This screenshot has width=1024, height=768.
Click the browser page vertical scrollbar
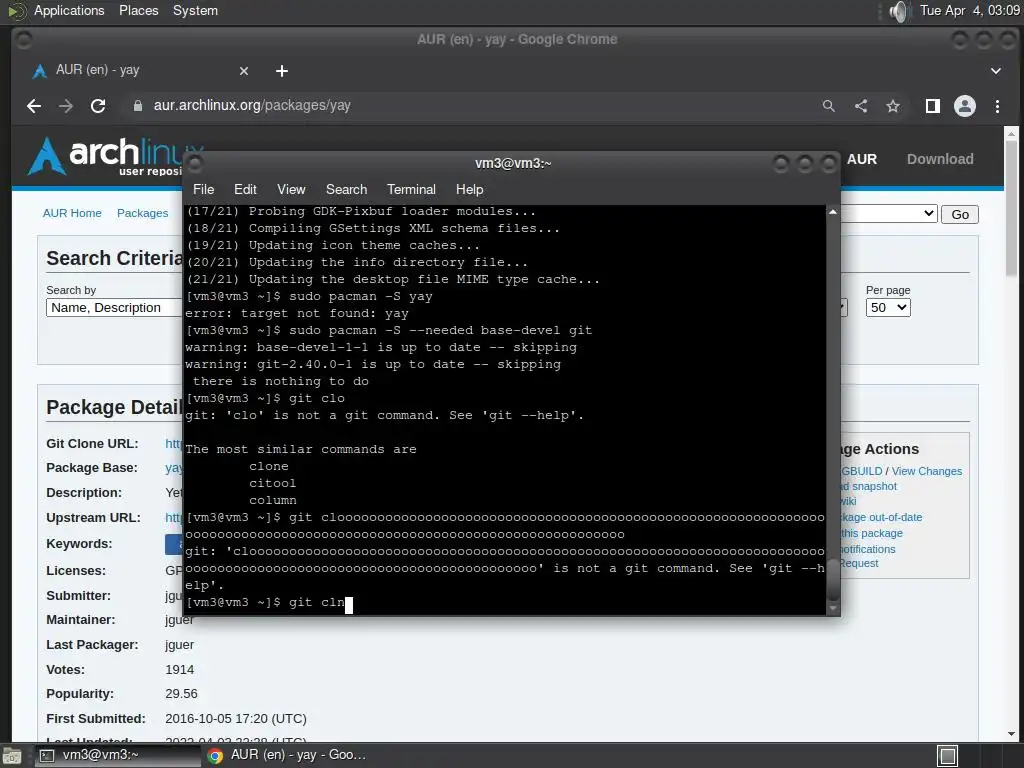tap(1012, 209)
